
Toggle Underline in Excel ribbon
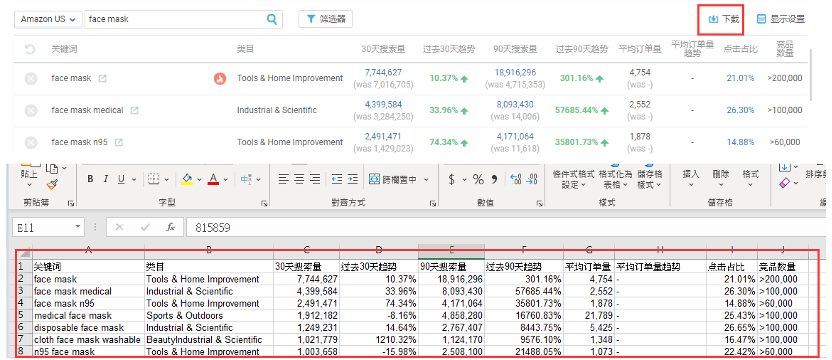[x=121, y=179]
